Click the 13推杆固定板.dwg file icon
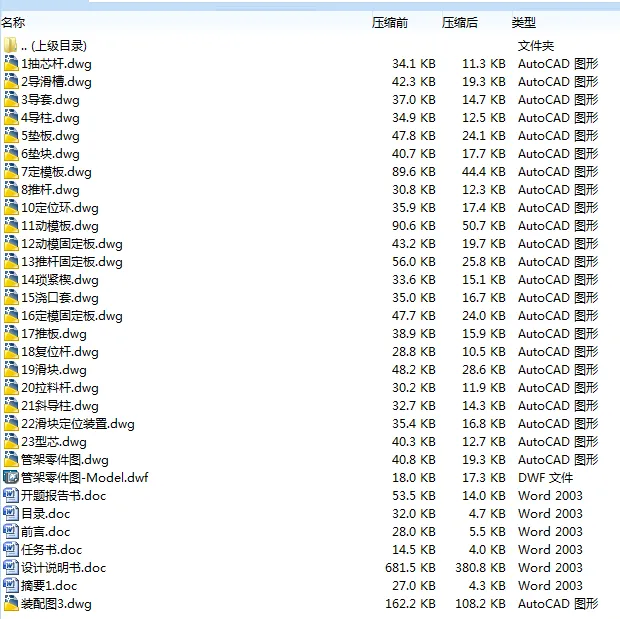Image resolution: width=620 pixels, height=619 pixels. click(11, 261)
